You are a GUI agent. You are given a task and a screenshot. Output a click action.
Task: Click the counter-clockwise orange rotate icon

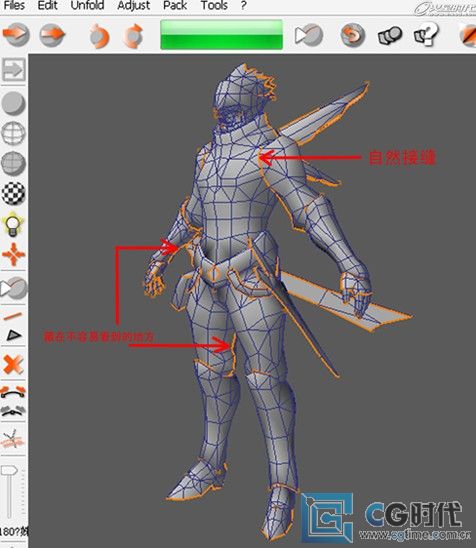tap(99, 35)
